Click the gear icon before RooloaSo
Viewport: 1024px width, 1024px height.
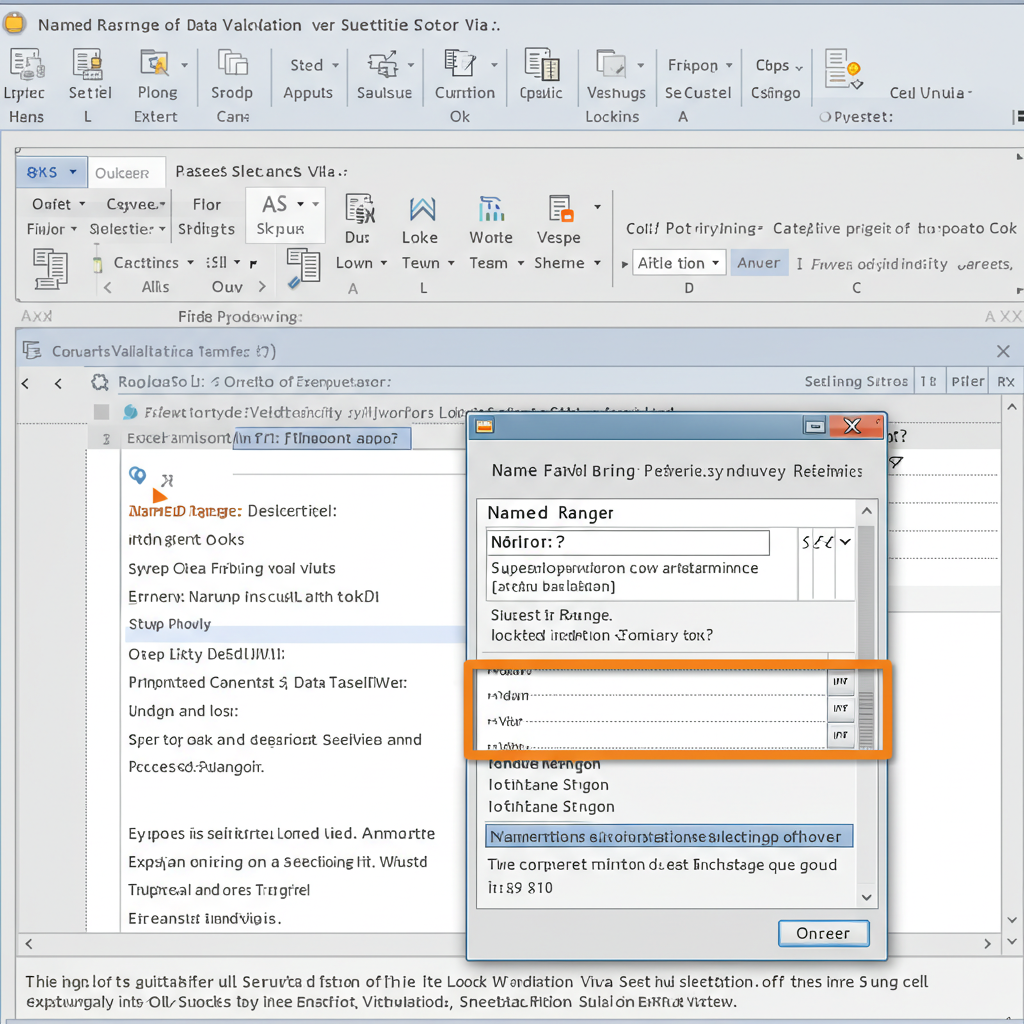pyautogui.click(x=100, y=382)
